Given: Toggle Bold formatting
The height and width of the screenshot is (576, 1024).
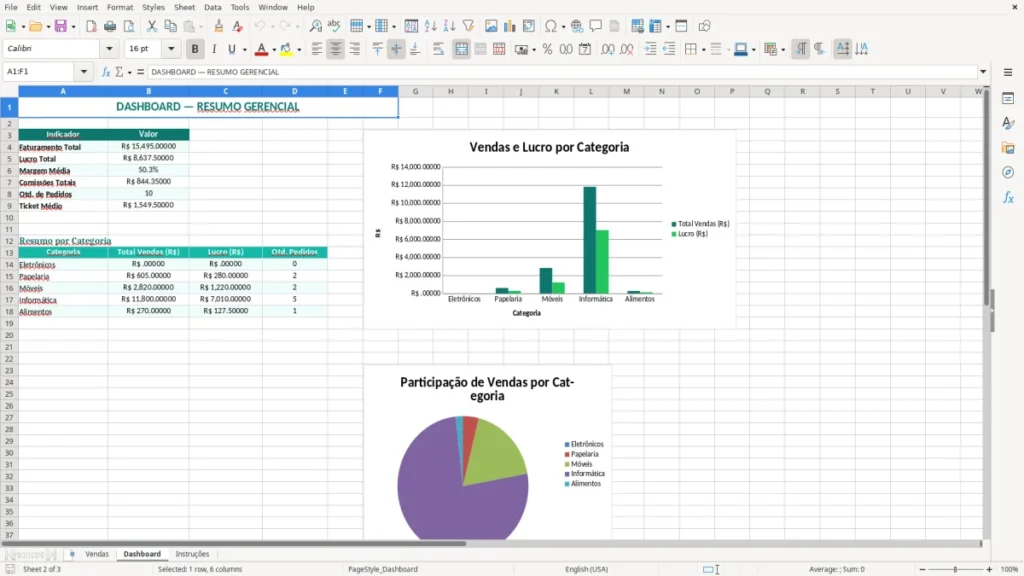Looking at the screenshot, I should click(x=195, y=49).
